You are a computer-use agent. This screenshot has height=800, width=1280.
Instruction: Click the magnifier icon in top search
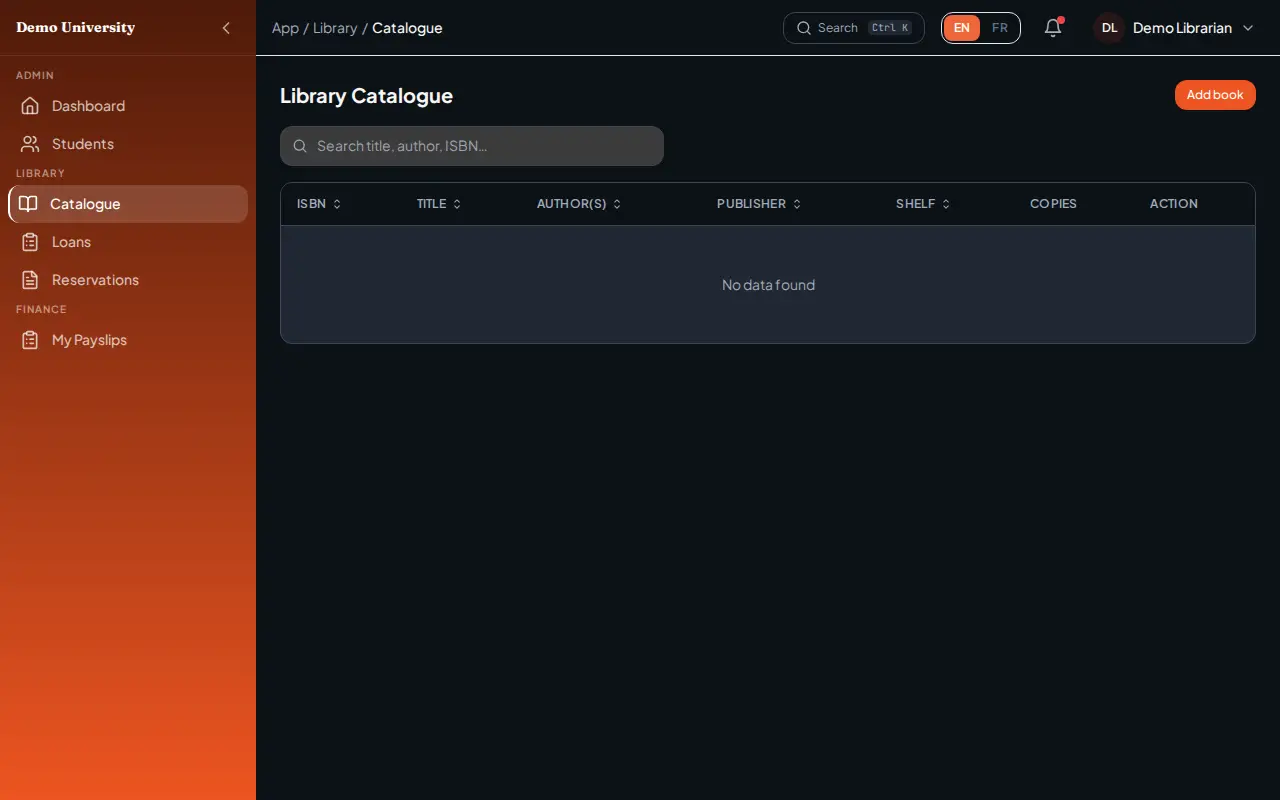[x=803, y=28]
